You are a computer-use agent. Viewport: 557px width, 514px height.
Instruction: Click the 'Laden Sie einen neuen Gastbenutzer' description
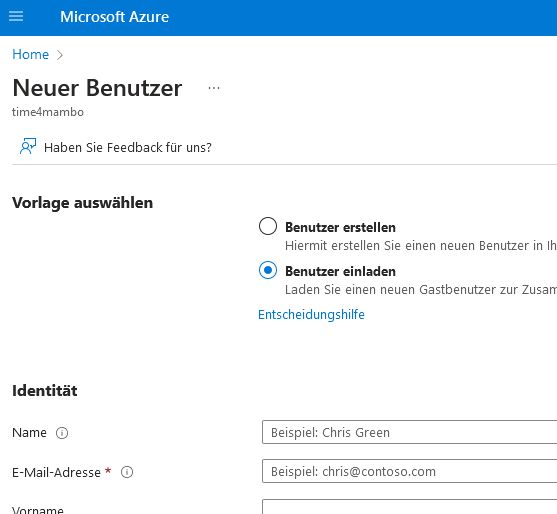421,290
